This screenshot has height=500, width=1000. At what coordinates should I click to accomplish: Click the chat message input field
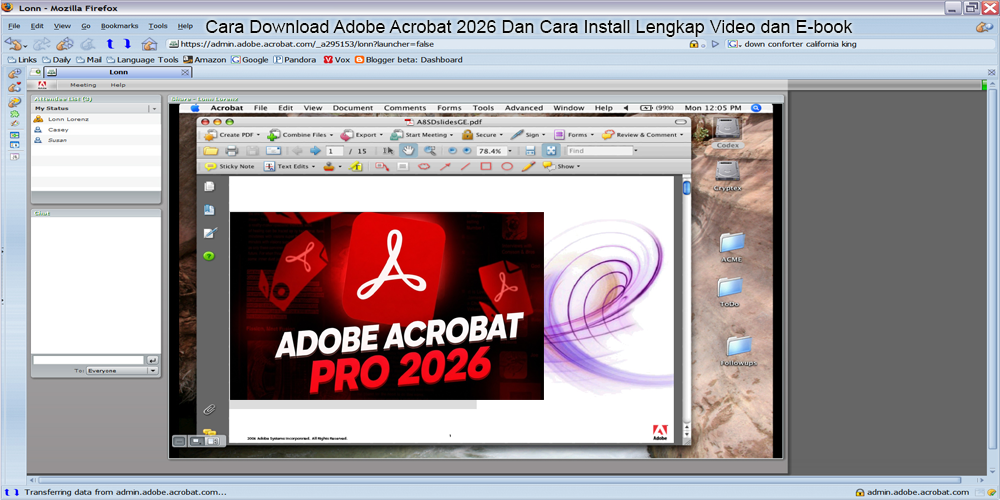coord(89,360)
